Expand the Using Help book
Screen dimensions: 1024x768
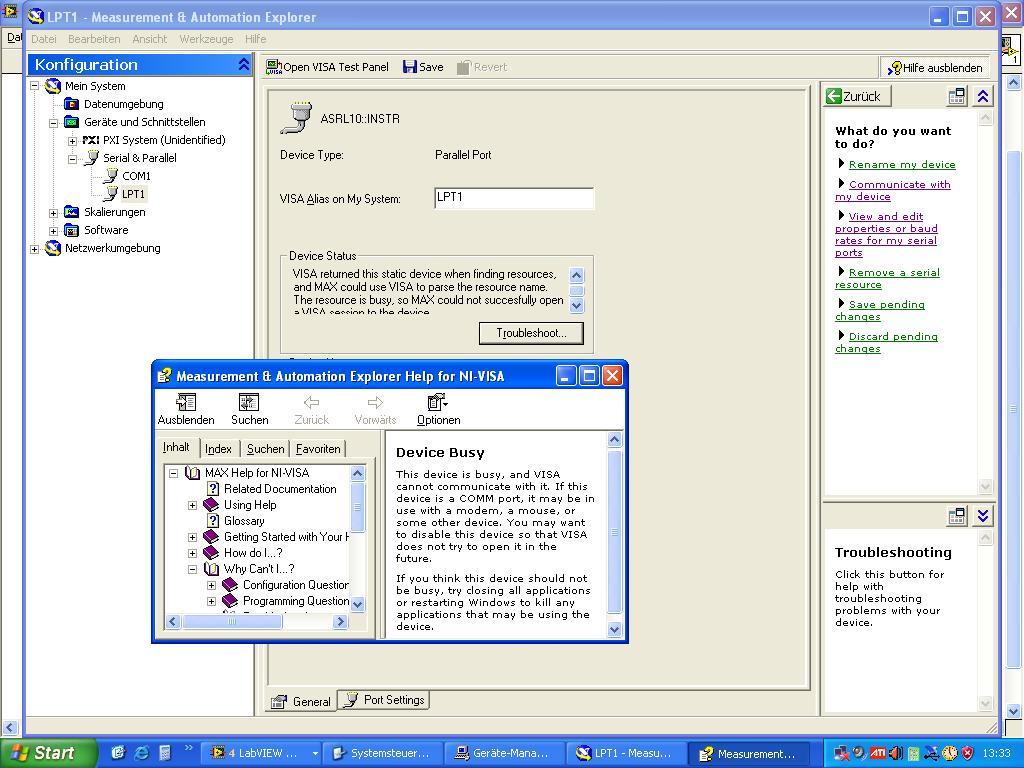tap(193, 505)
